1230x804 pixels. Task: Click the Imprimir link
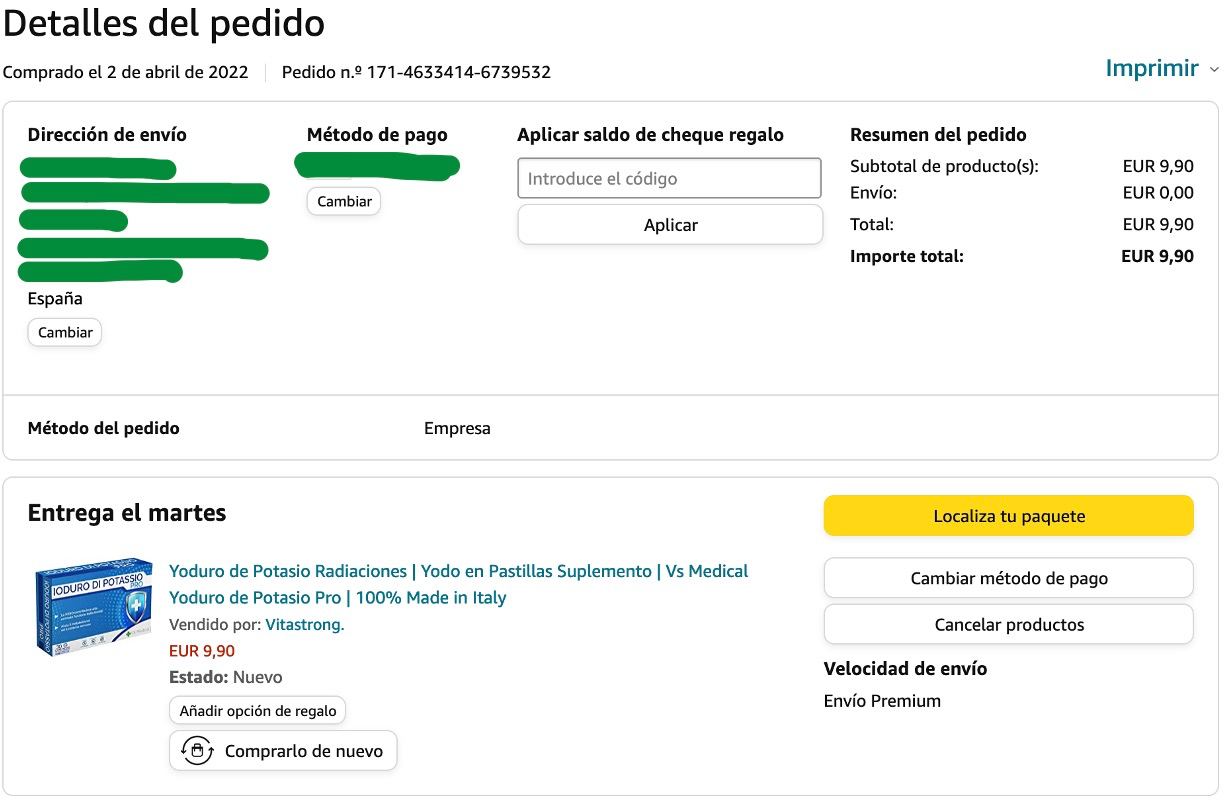(1151, 69)
